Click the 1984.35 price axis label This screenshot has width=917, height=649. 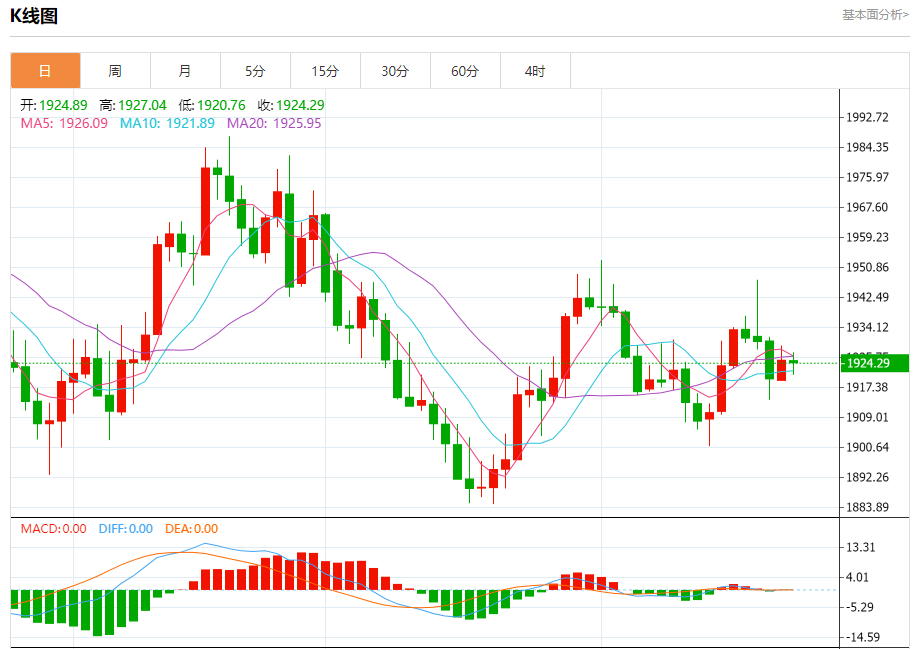tap(868, 147)
